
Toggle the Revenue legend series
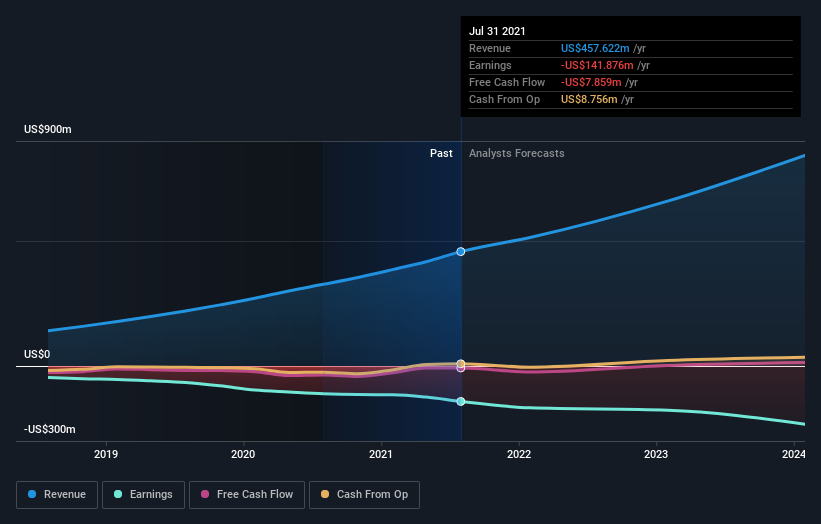pos(57,495)
